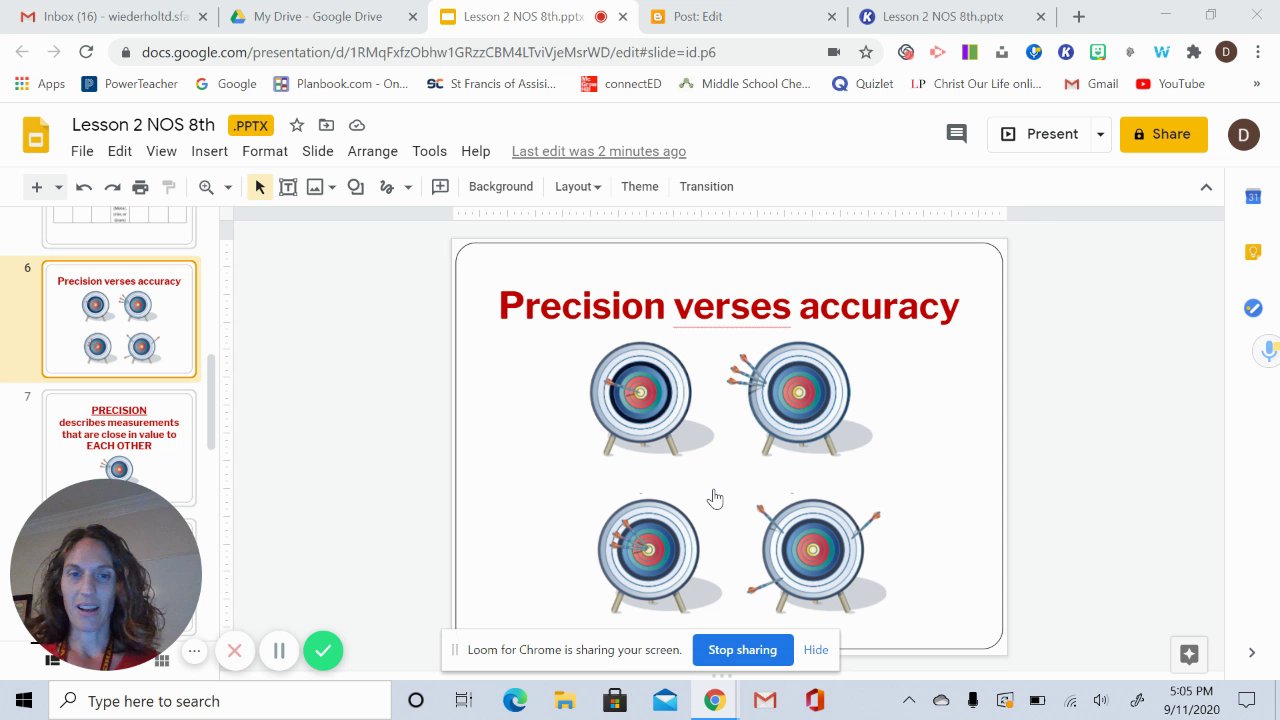Open the Format menu

[x=265, y=151]
